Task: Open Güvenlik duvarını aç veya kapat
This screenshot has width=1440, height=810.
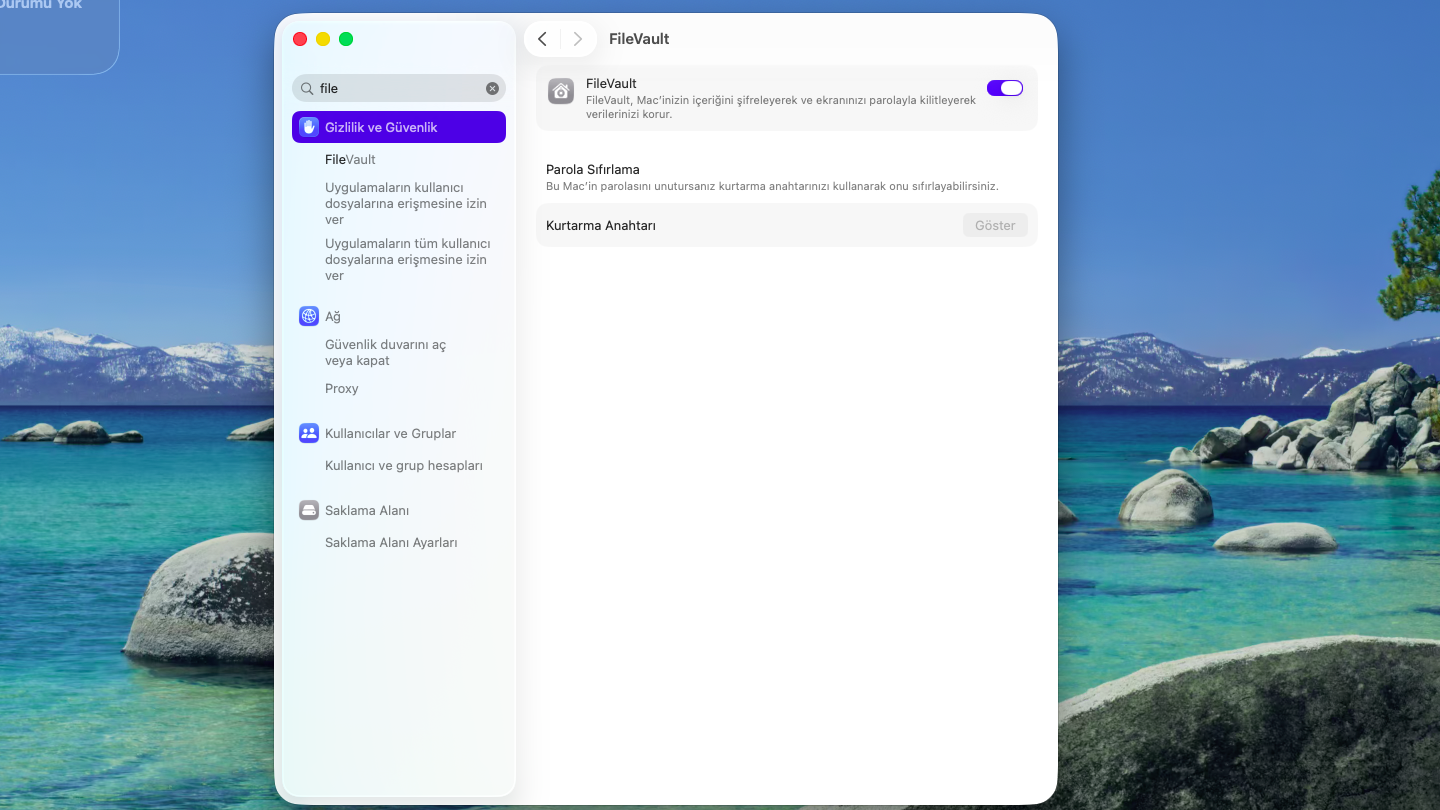Action: 385,352
